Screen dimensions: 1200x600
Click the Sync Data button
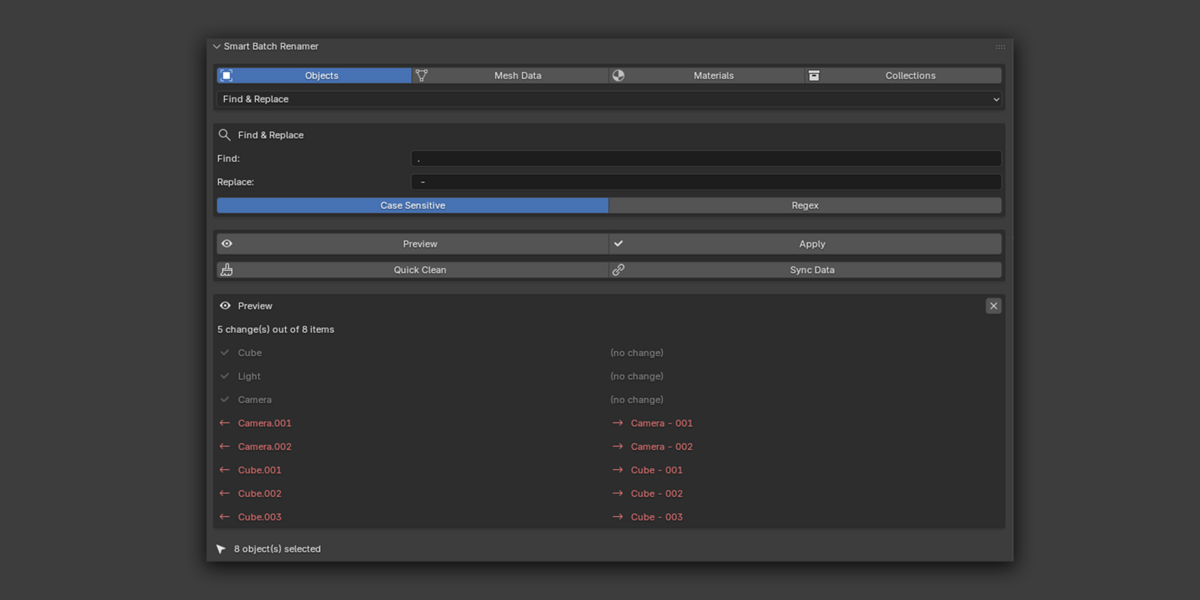pos(805,270)
